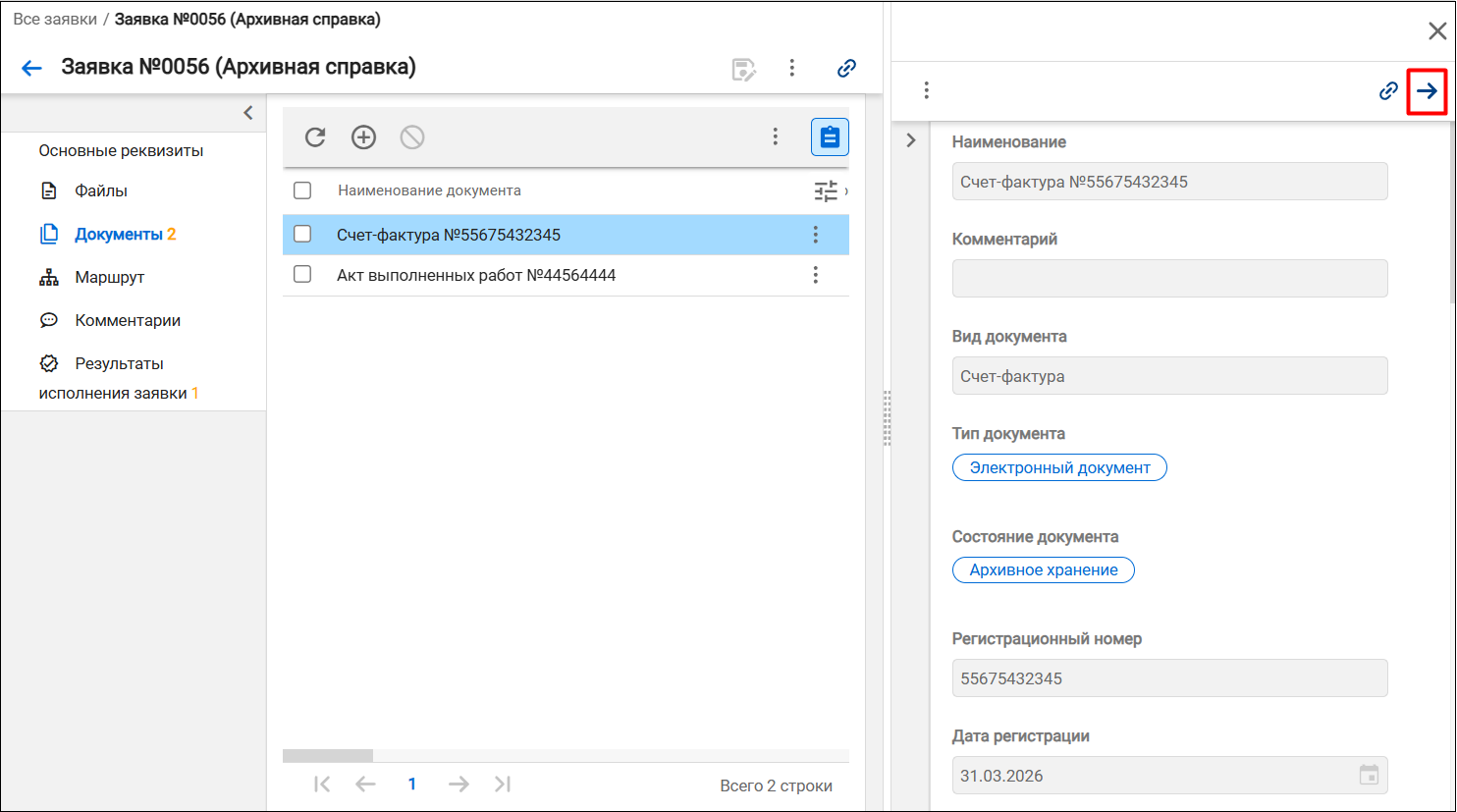Open the calendar in the Дата регистрации field
This screenshot has height=812, width=1457.
click(1370, 775)
